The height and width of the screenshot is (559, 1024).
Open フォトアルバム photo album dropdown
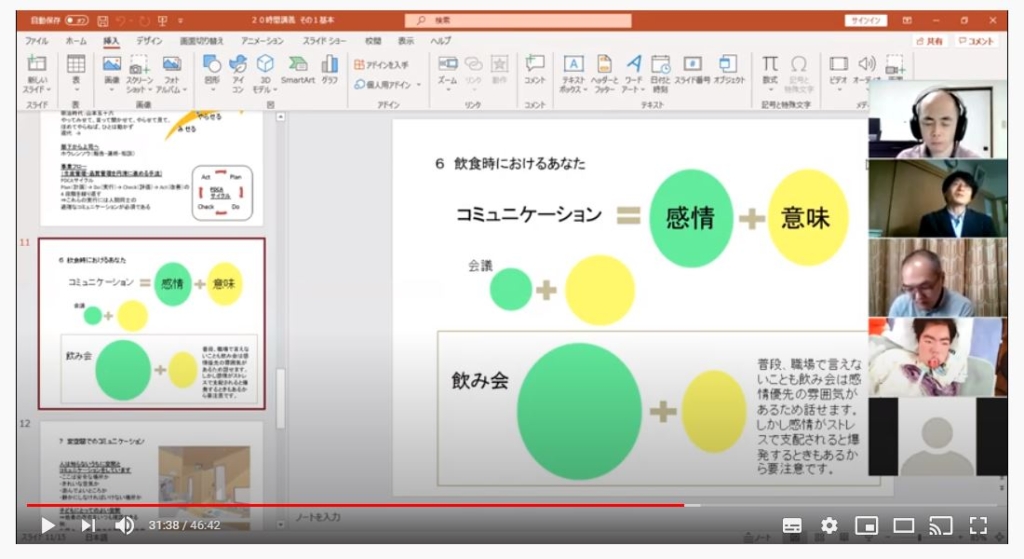coord(172,73)
